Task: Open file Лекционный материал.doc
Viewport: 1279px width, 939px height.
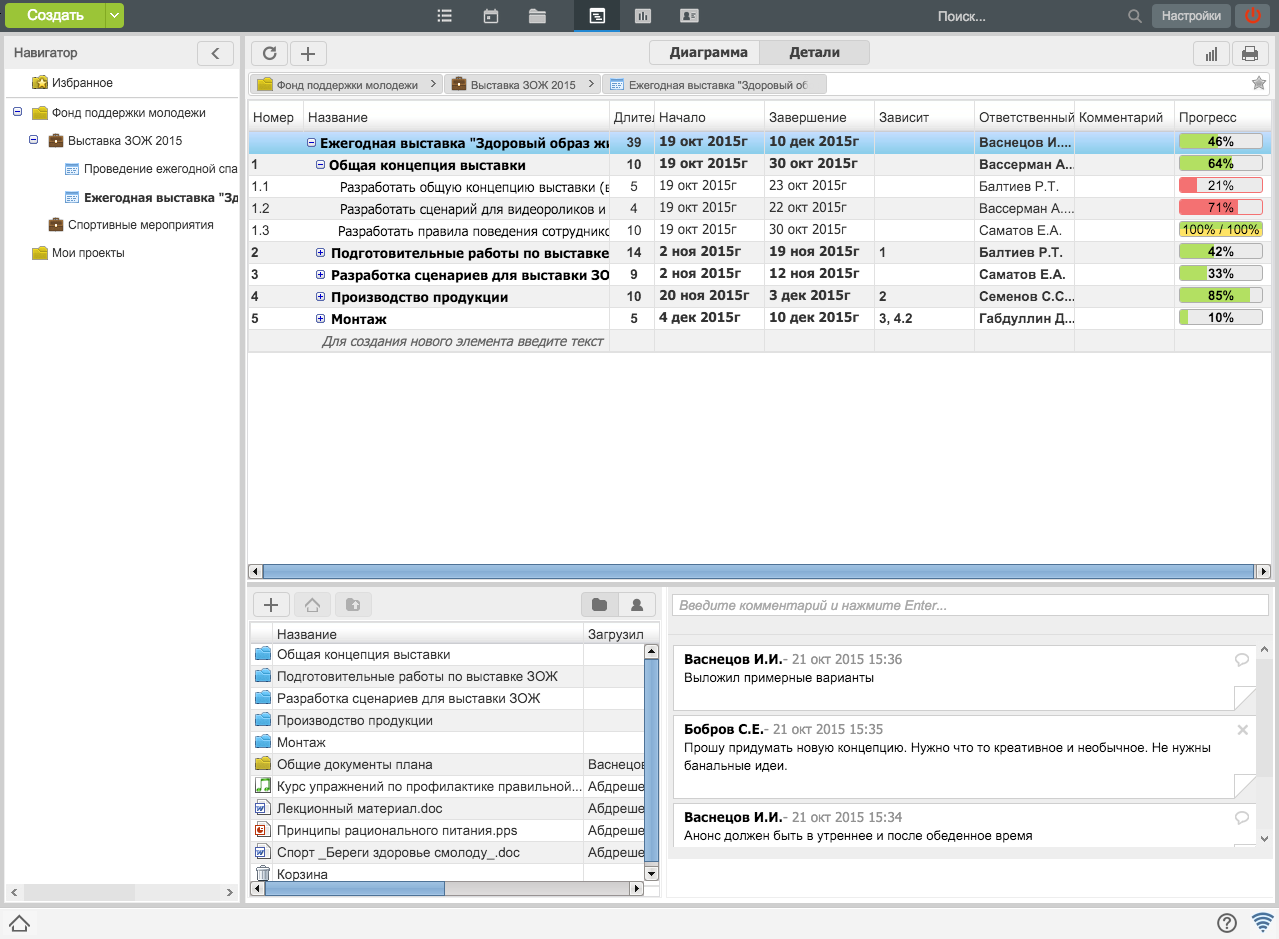Action: point(359,808)
